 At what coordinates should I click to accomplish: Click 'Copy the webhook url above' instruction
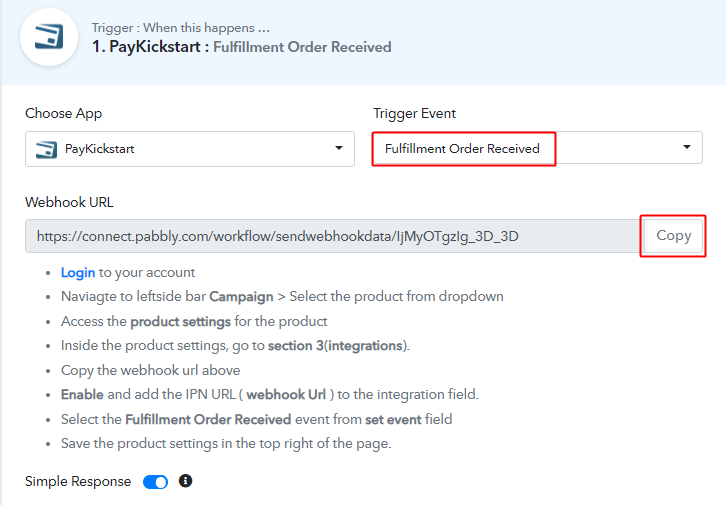pos(150,370)
